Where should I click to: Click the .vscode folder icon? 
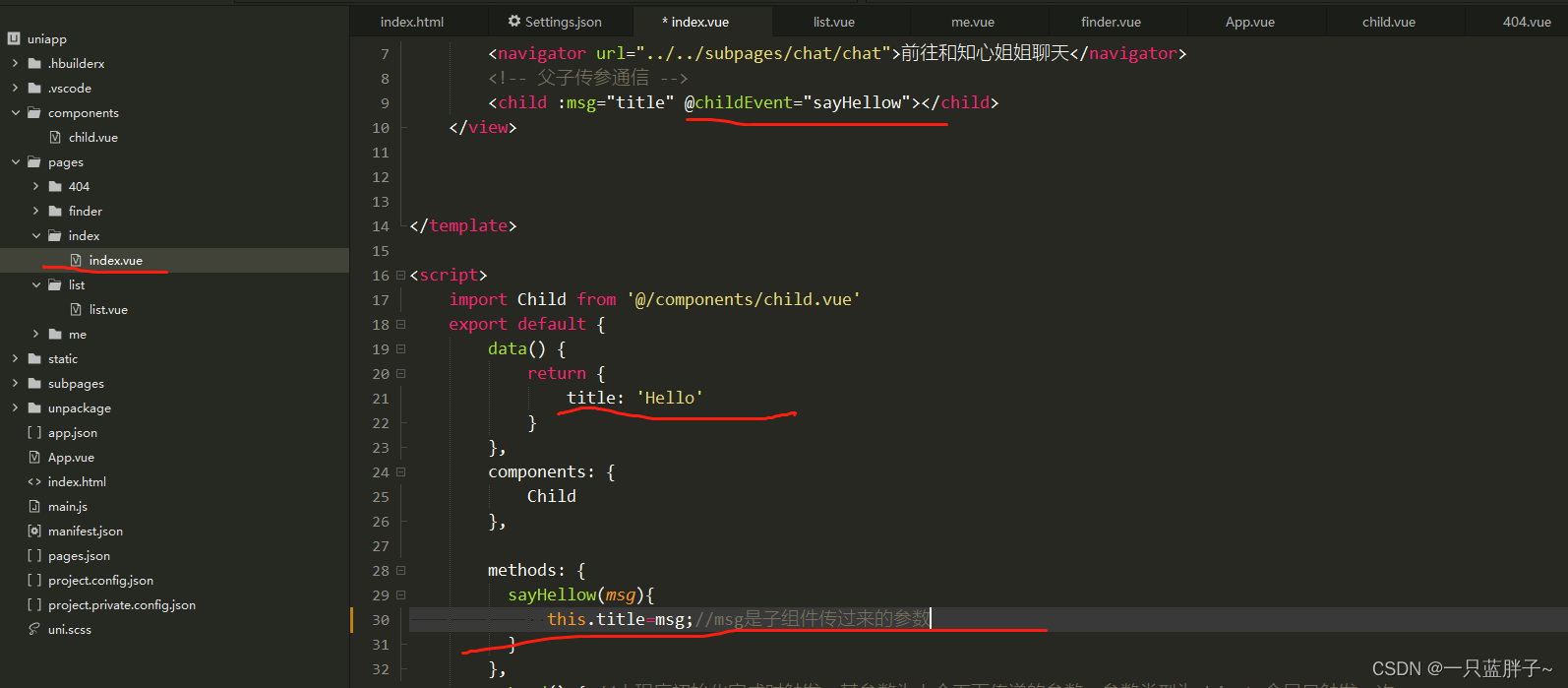click(34, 88)
